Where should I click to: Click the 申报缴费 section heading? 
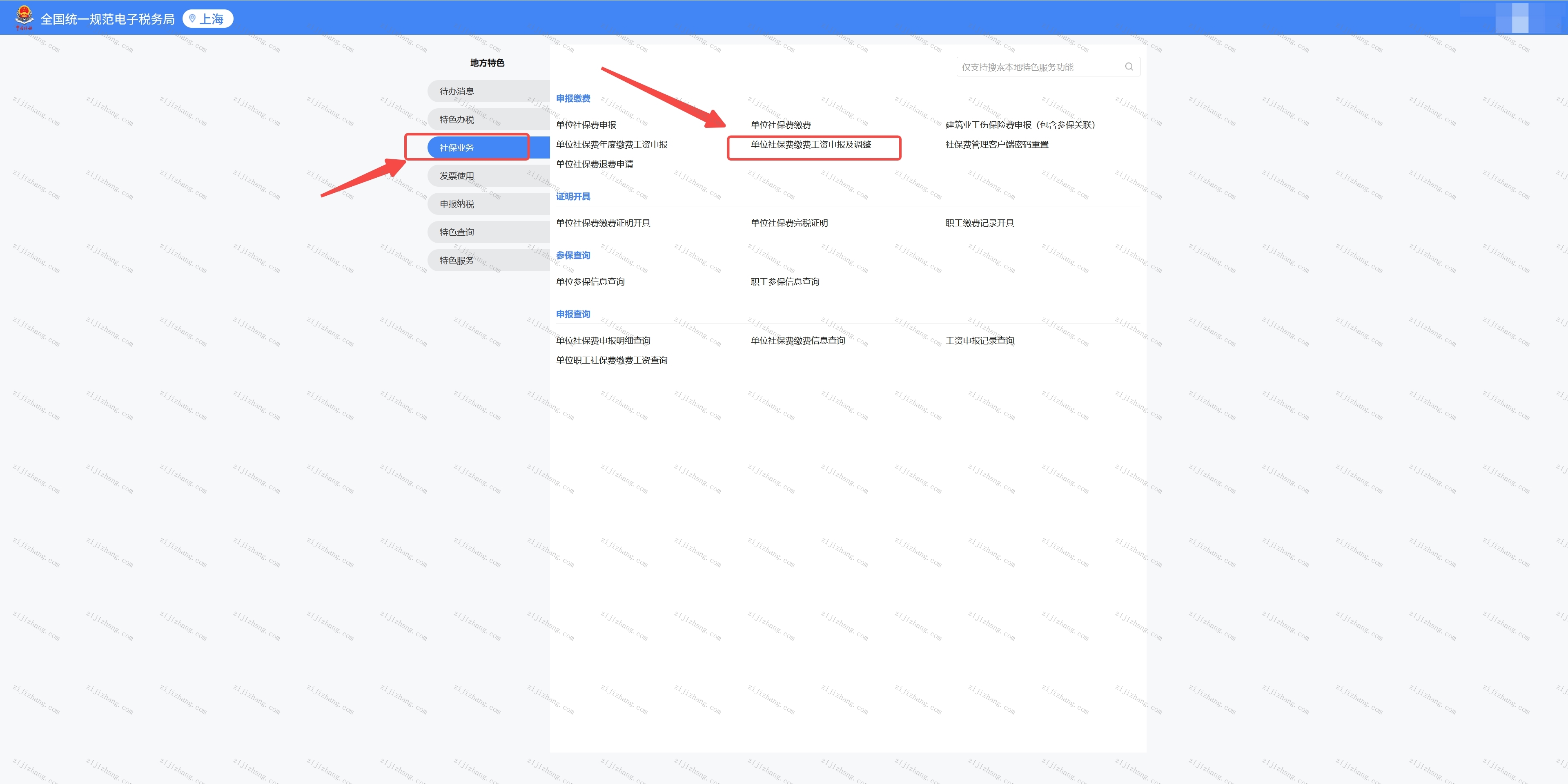[x=573, y=98]
